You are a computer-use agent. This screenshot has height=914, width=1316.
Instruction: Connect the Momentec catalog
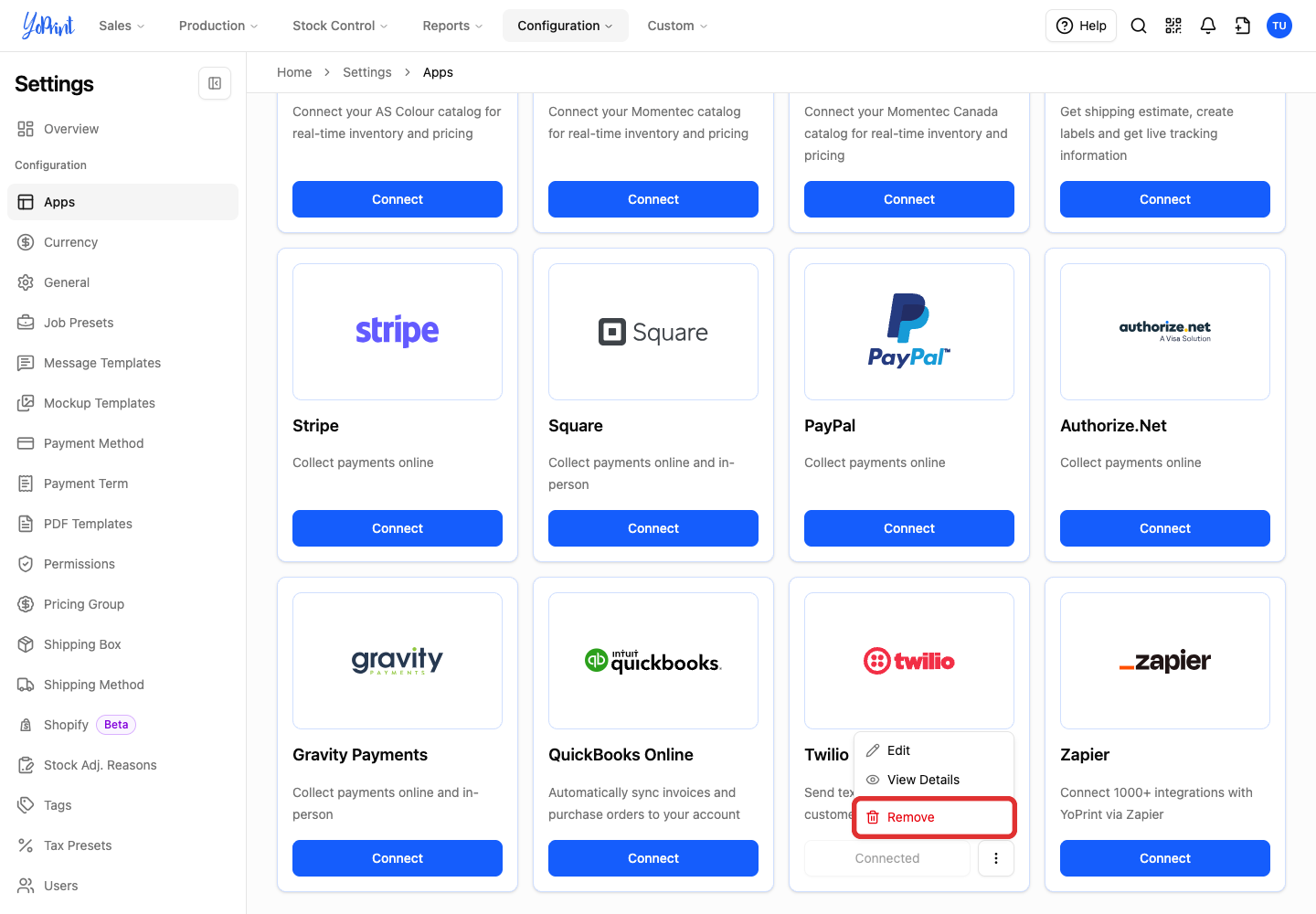(x=653, y=199)
